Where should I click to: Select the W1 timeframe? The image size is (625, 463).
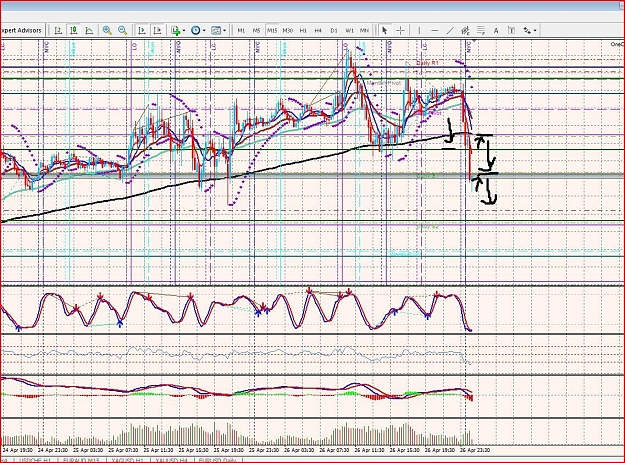(x=349, y=30)
